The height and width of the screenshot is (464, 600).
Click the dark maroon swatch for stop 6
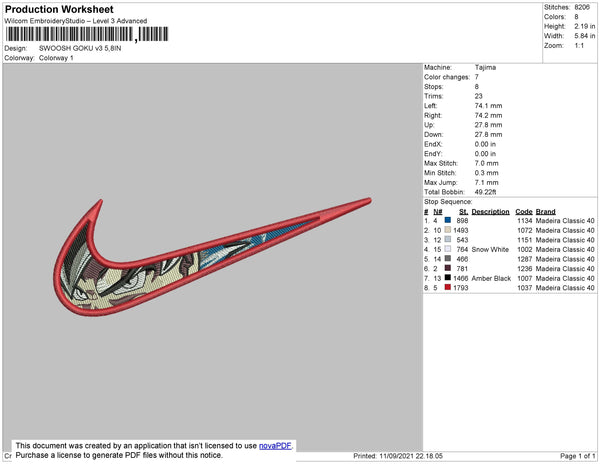(x=448, y=268)
